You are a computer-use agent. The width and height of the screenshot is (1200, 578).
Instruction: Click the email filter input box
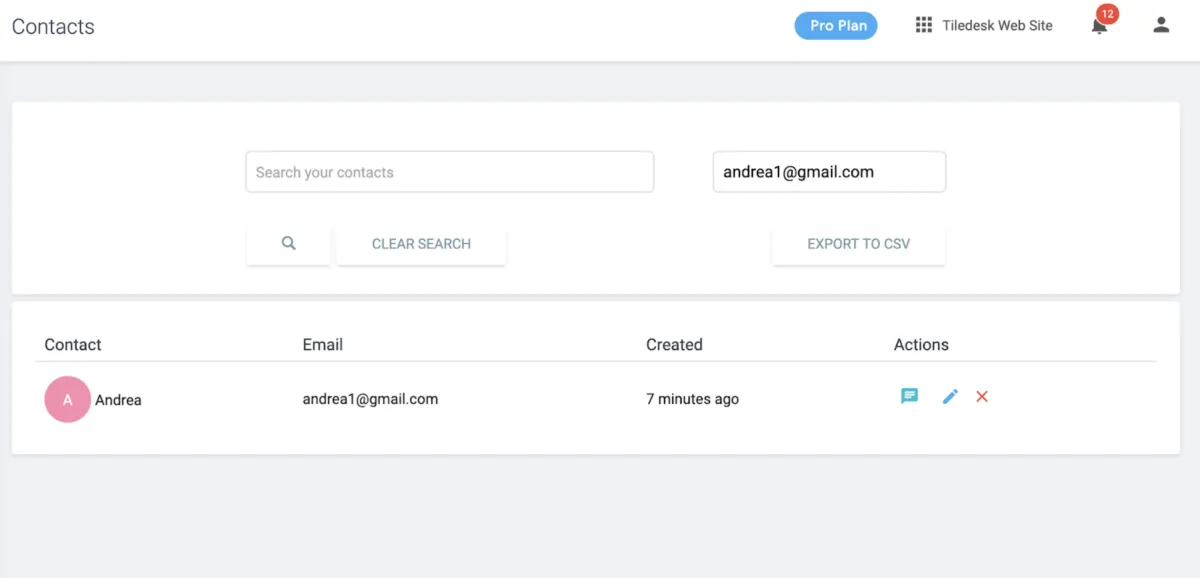point(829,172)
